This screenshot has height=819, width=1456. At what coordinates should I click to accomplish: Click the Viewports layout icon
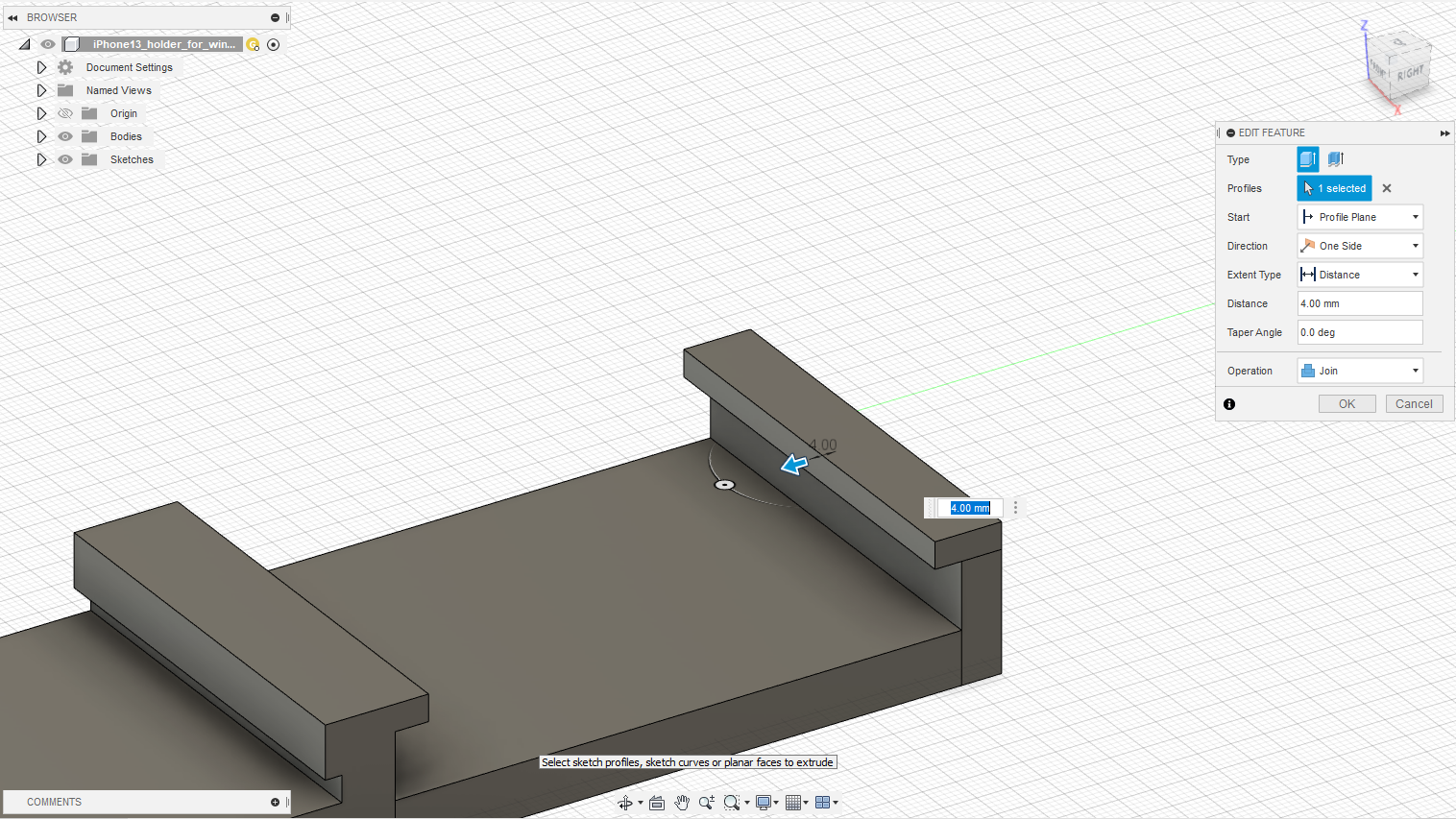(x=823, y=803)
